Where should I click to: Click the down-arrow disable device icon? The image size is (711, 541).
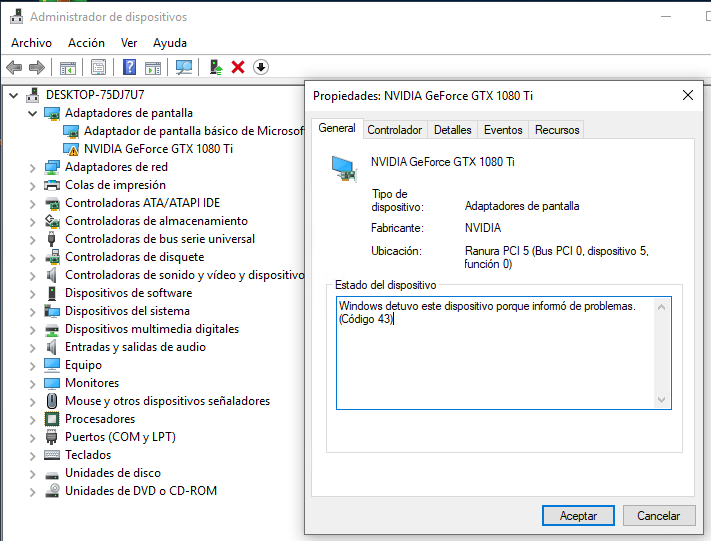click(x=261, y=67)
